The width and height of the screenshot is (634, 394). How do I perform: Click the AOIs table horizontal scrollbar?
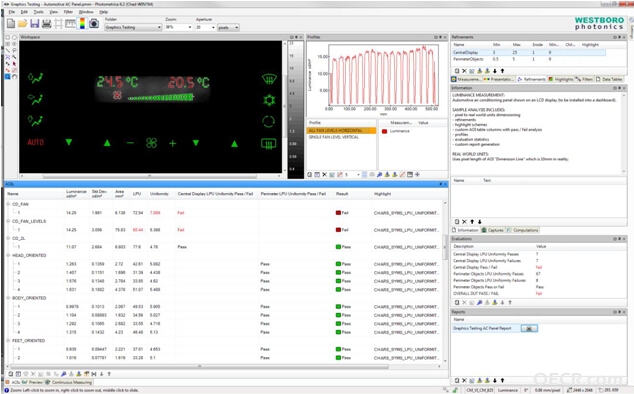(200, 366)
